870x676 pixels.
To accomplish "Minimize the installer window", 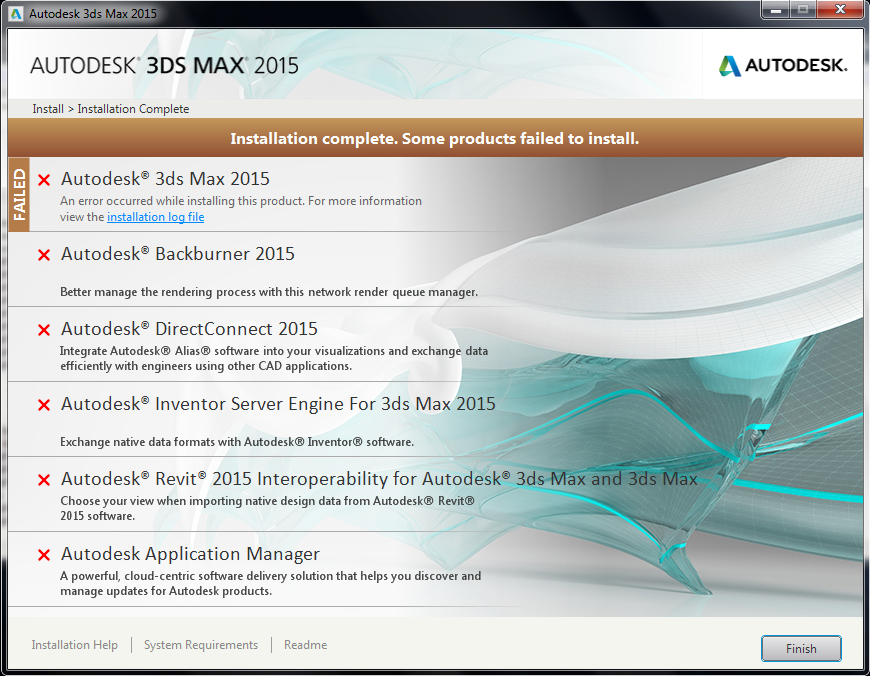I will click(x=776, y=9).
